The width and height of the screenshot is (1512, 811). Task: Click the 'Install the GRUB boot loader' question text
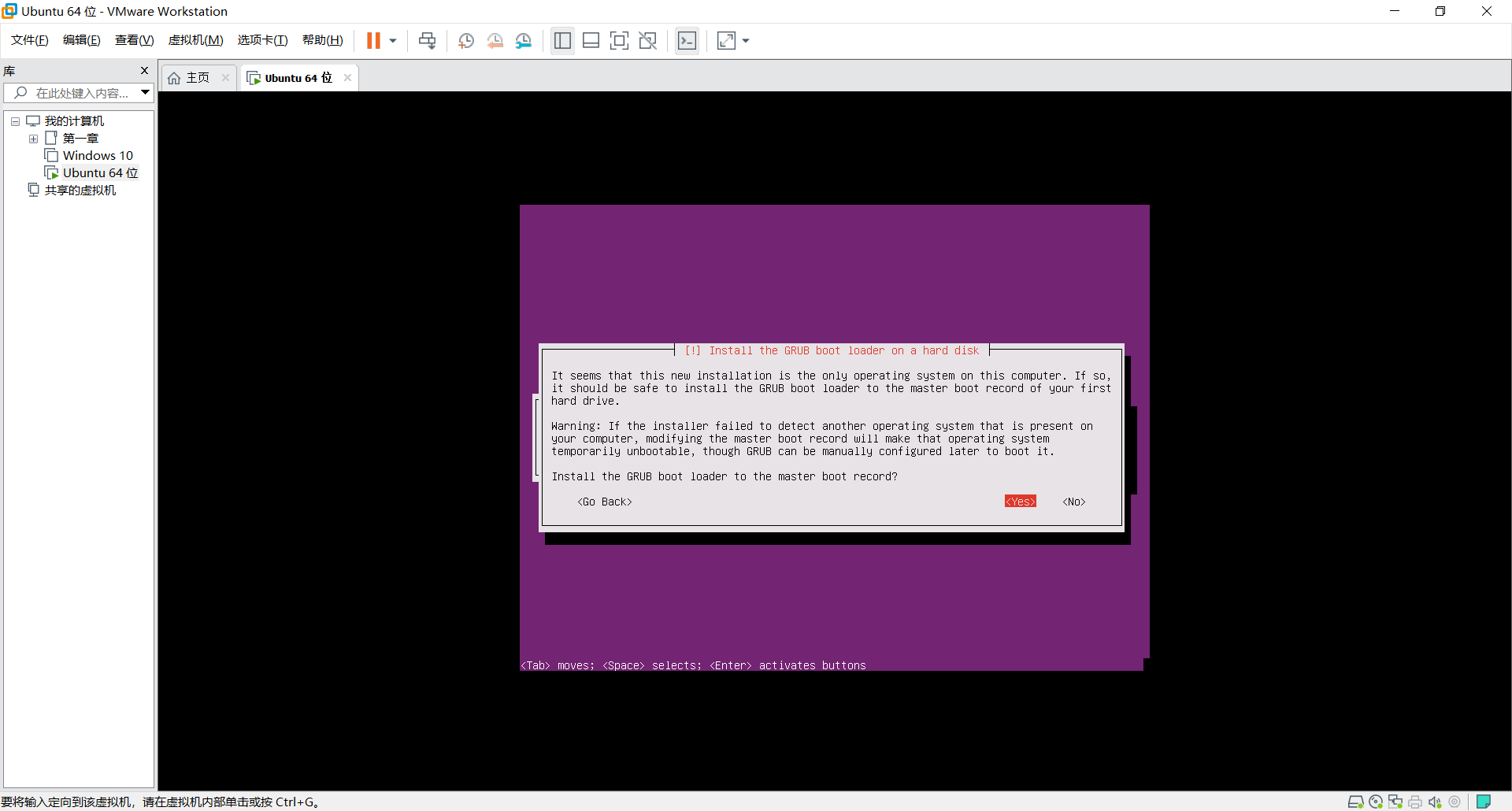[724, 476]
